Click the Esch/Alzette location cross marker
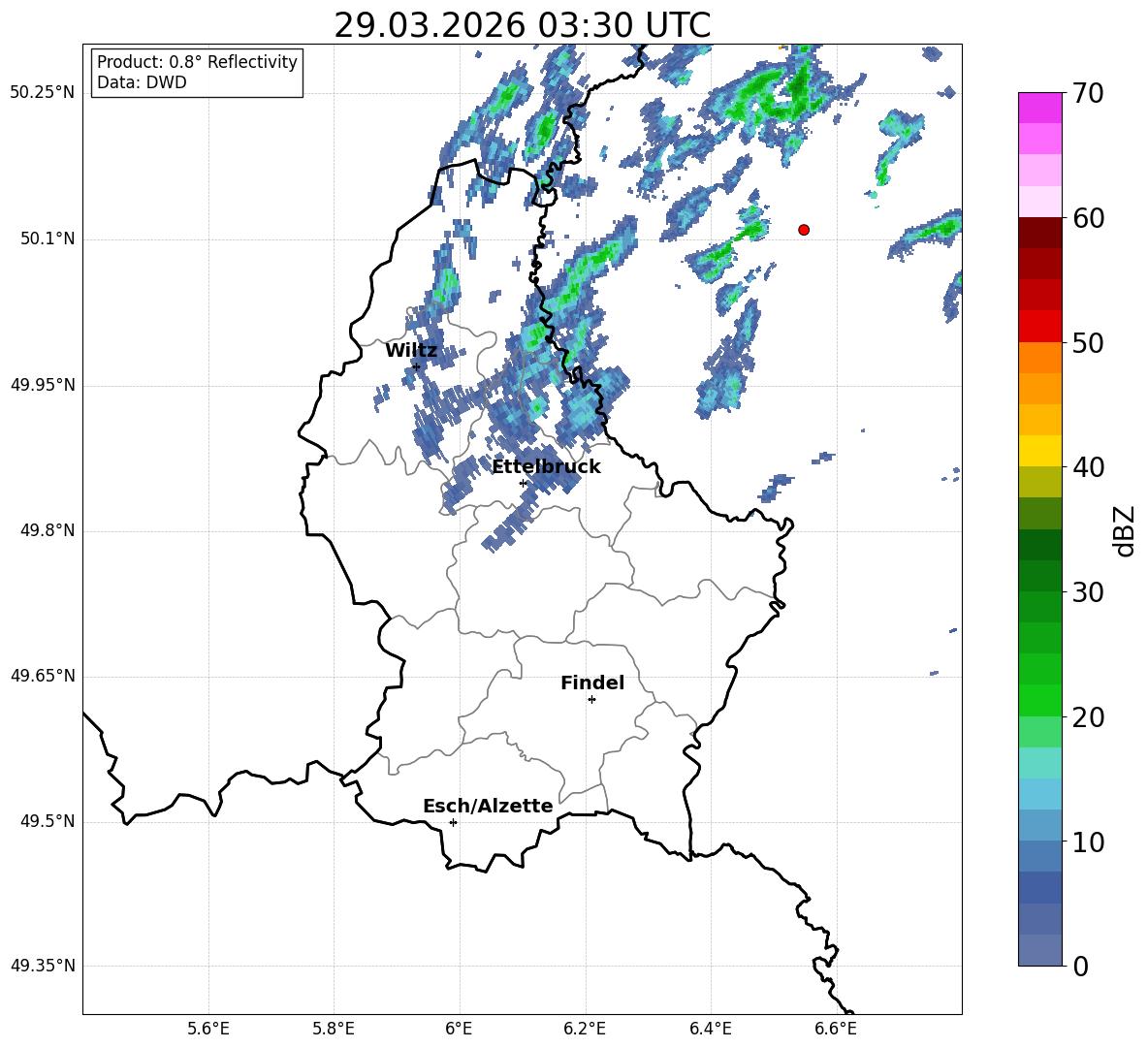Screen dimensions: 1148x1048 (453, 822)
